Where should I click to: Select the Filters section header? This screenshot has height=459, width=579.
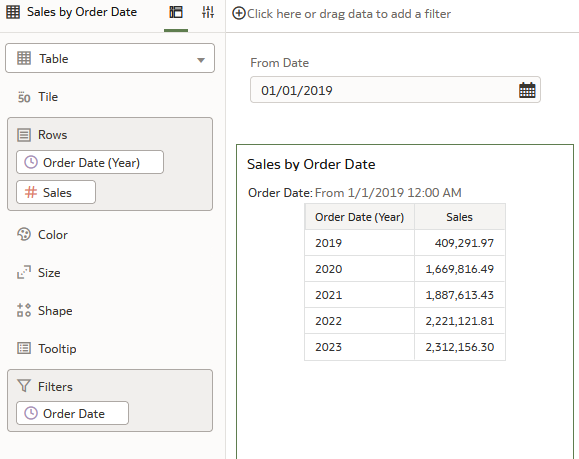55,387
